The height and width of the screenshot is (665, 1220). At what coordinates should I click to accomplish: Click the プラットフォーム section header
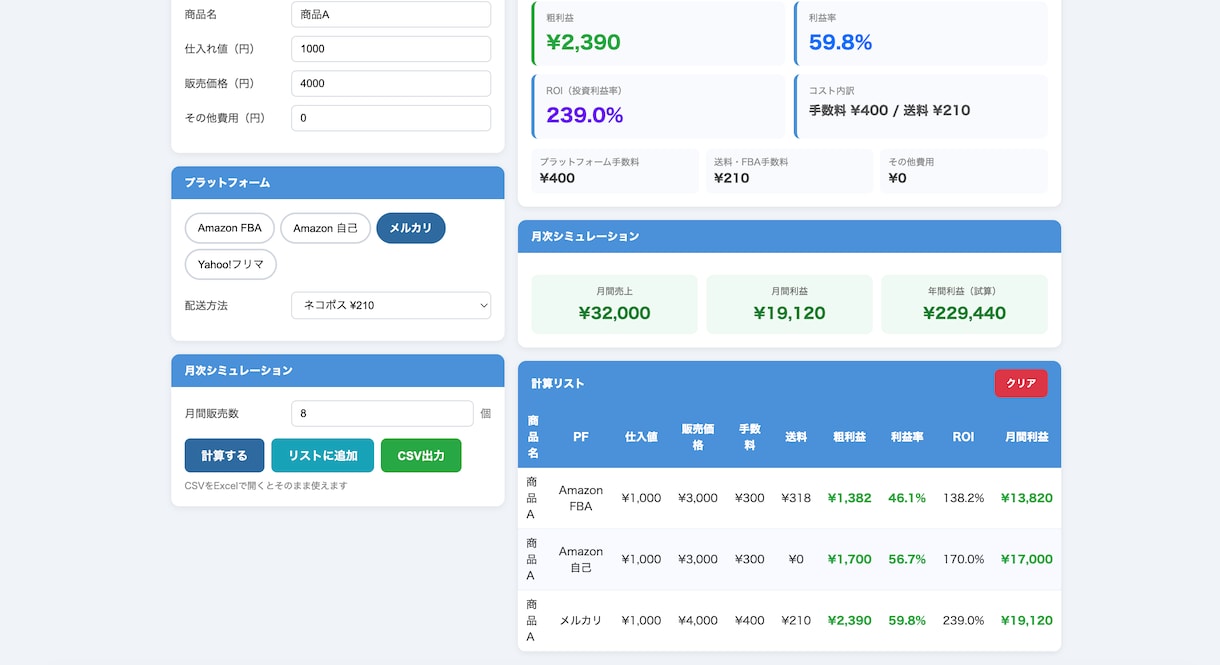tap(338, 183)
